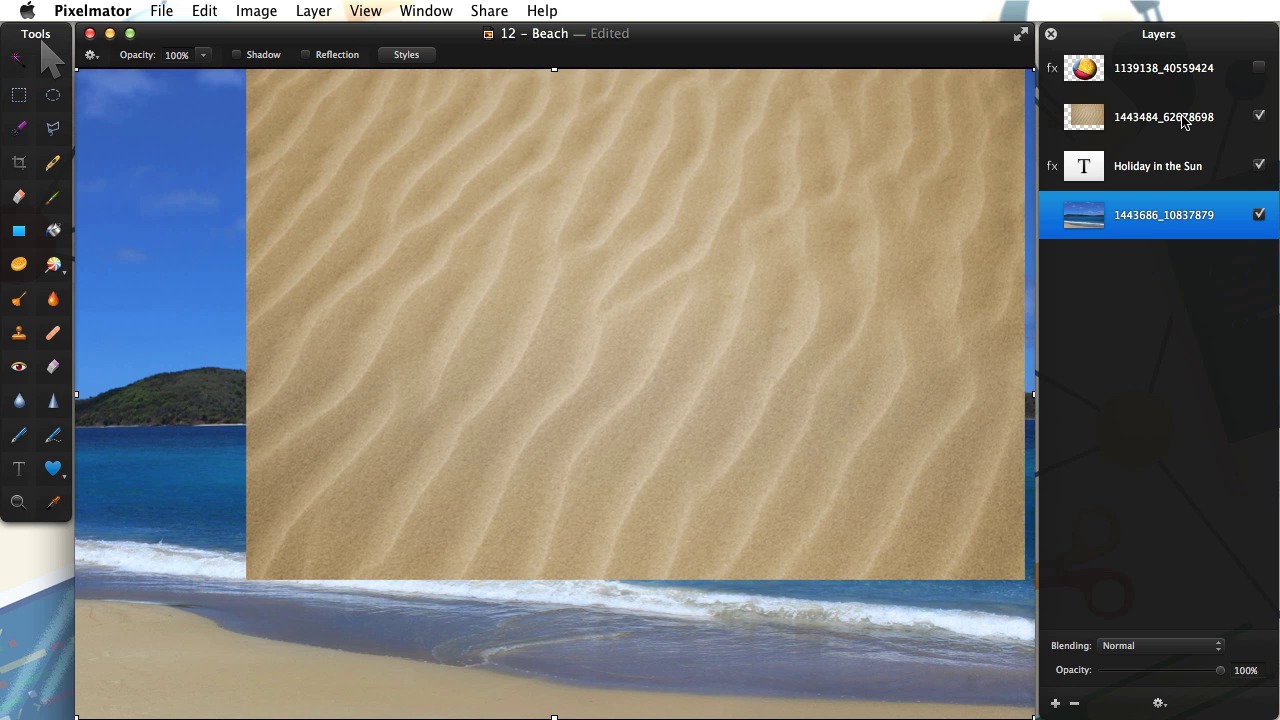Close the Layers panel
Screen dimensions: 1280x720
coord(1051,34)
